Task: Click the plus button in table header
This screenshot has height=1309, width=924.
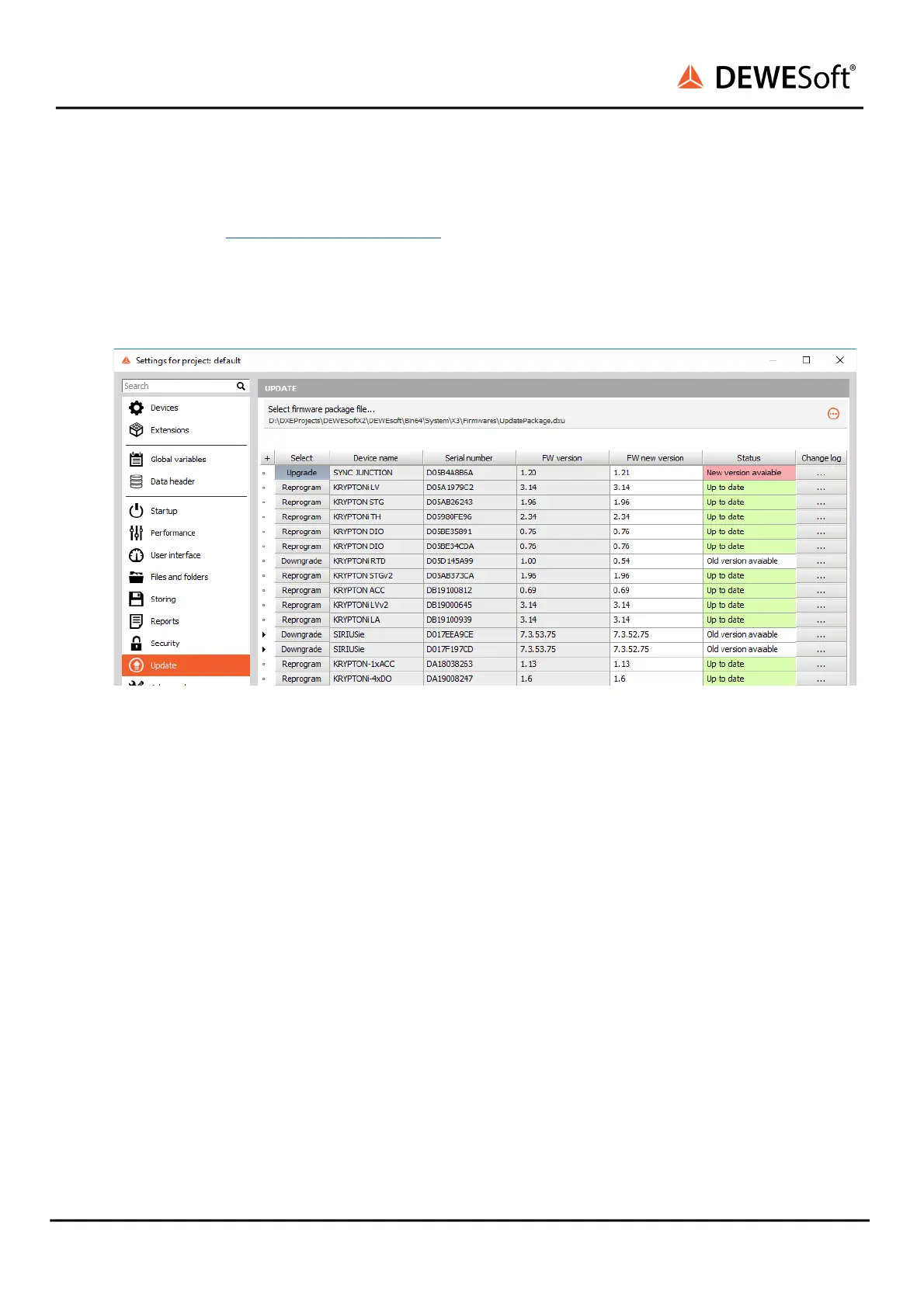Action: coord(267,458)
